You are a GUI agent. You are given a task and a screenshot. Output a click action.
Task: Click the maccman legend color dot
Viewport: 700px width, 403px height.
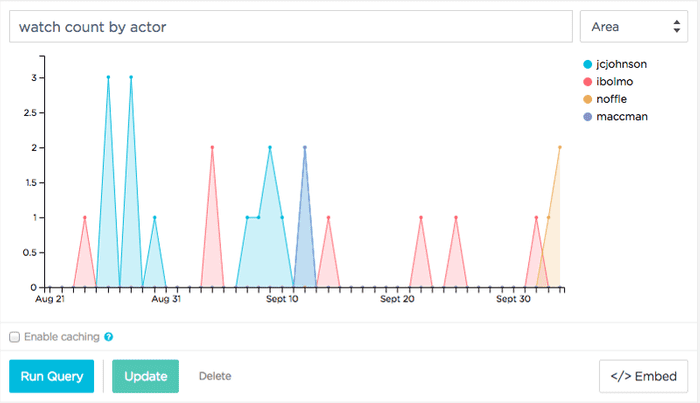click(588, 117)
